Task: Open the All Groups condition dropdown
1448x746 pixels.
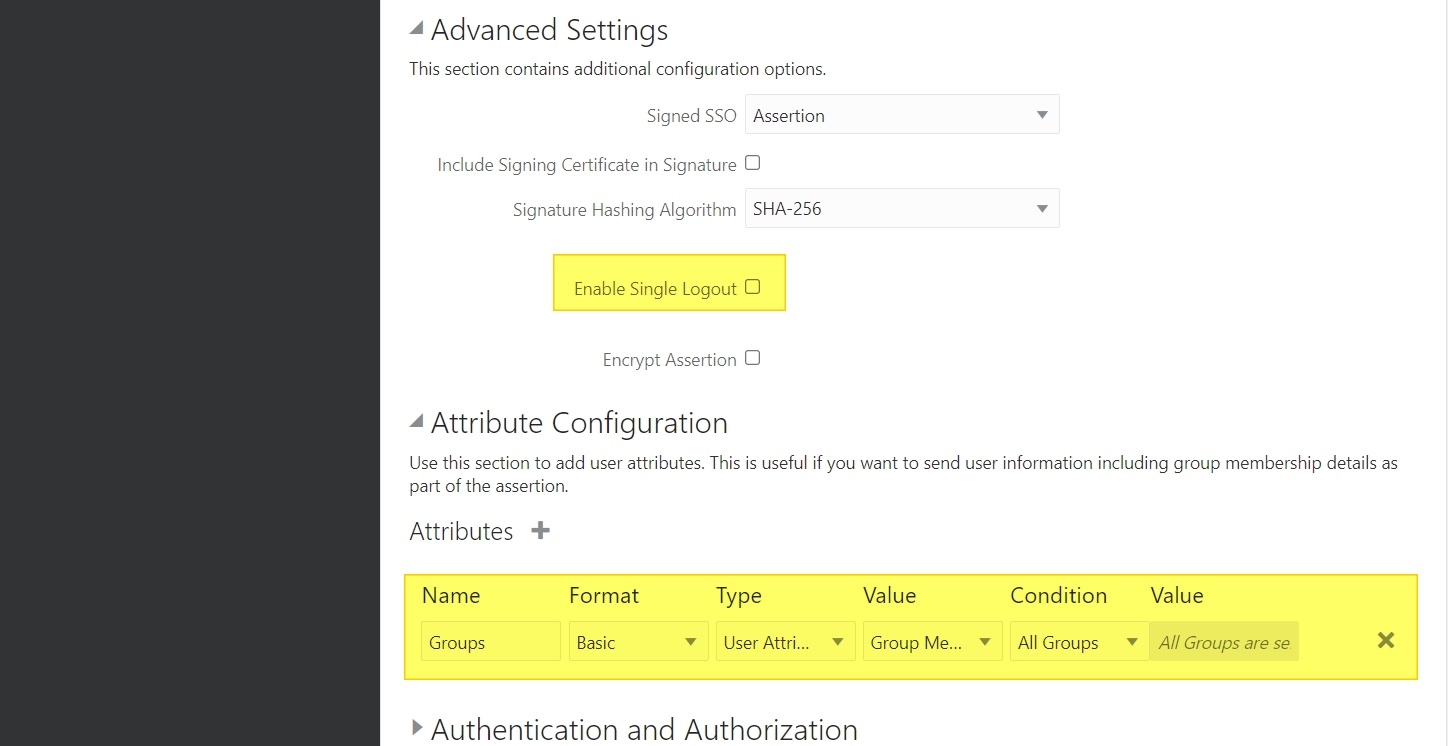Action: (x=1078, y=642)
